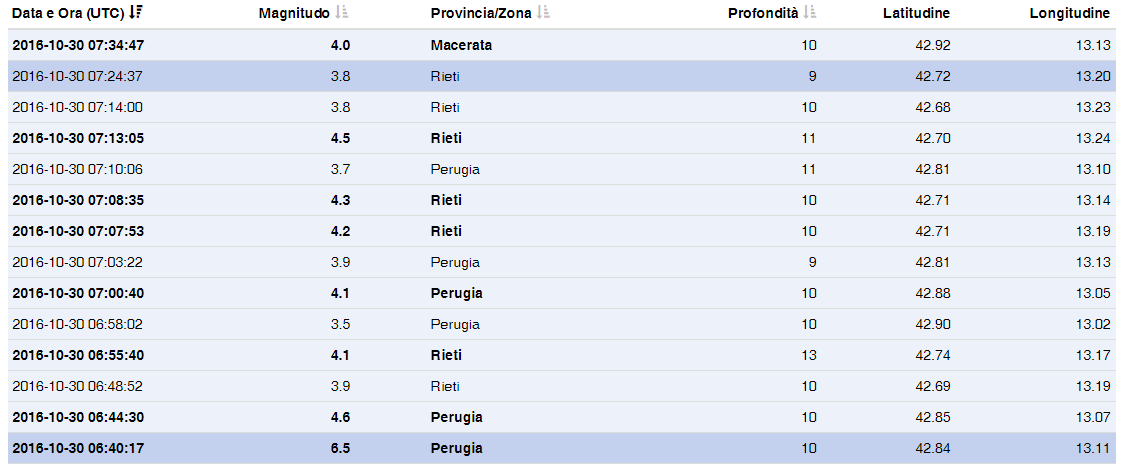This screenshot has width=1131, height=471.
Task: Open the 07:34:47 Macerata earthquake entry
Action: (78, 45)
